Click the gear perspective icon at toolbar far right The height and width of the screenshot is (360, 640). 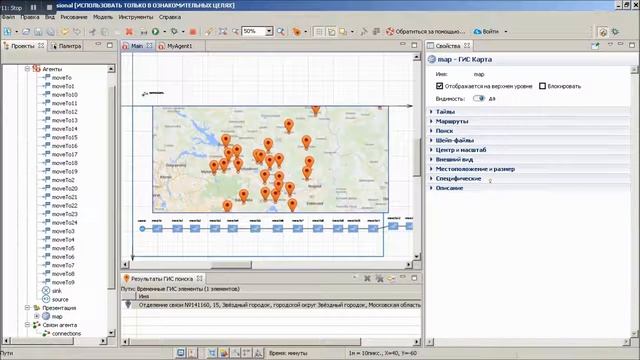pos(616,31)
